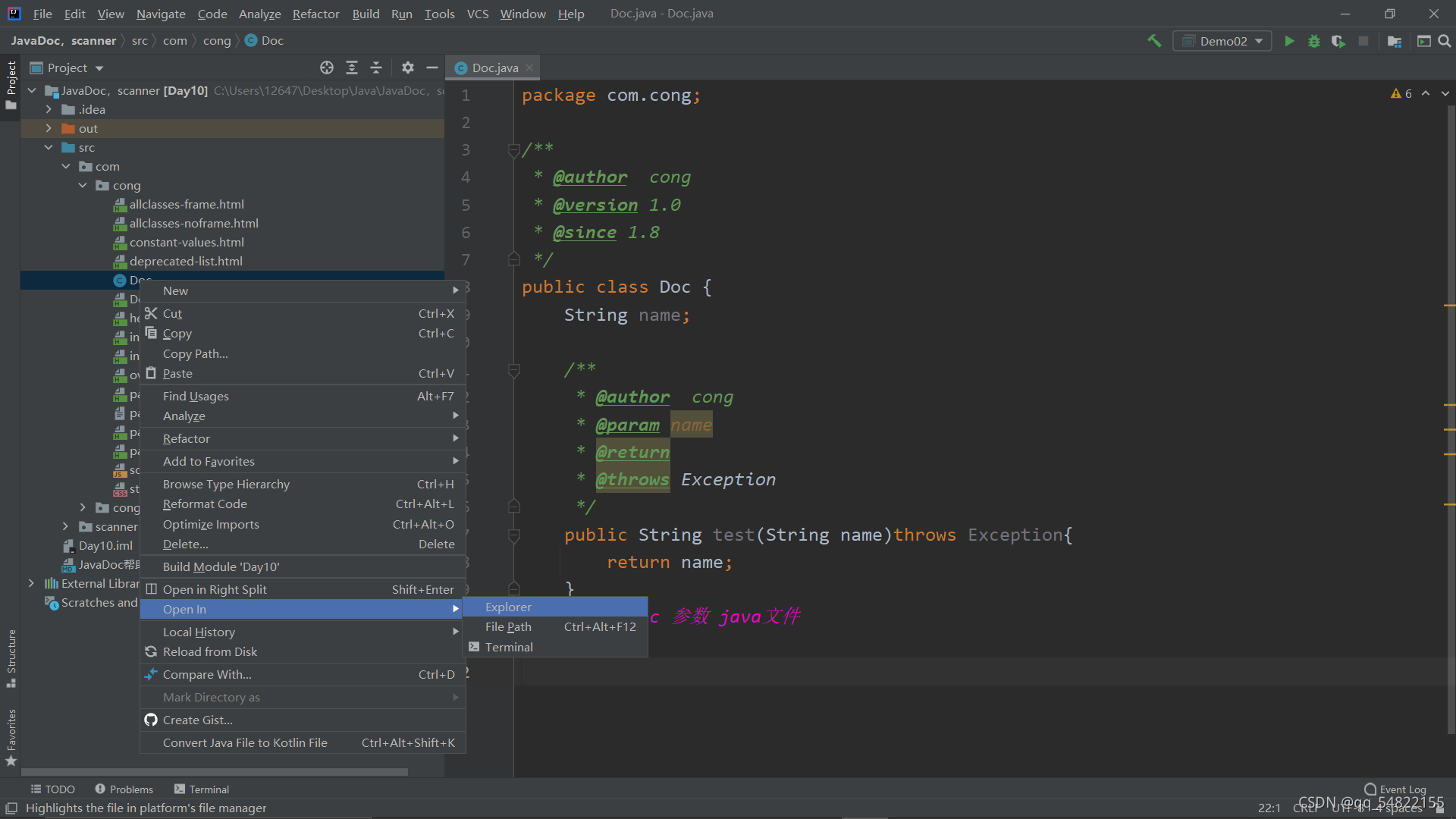1456x819 pixels.
Task: Start debugging with the bug icon
Action: pos(1314,41)
